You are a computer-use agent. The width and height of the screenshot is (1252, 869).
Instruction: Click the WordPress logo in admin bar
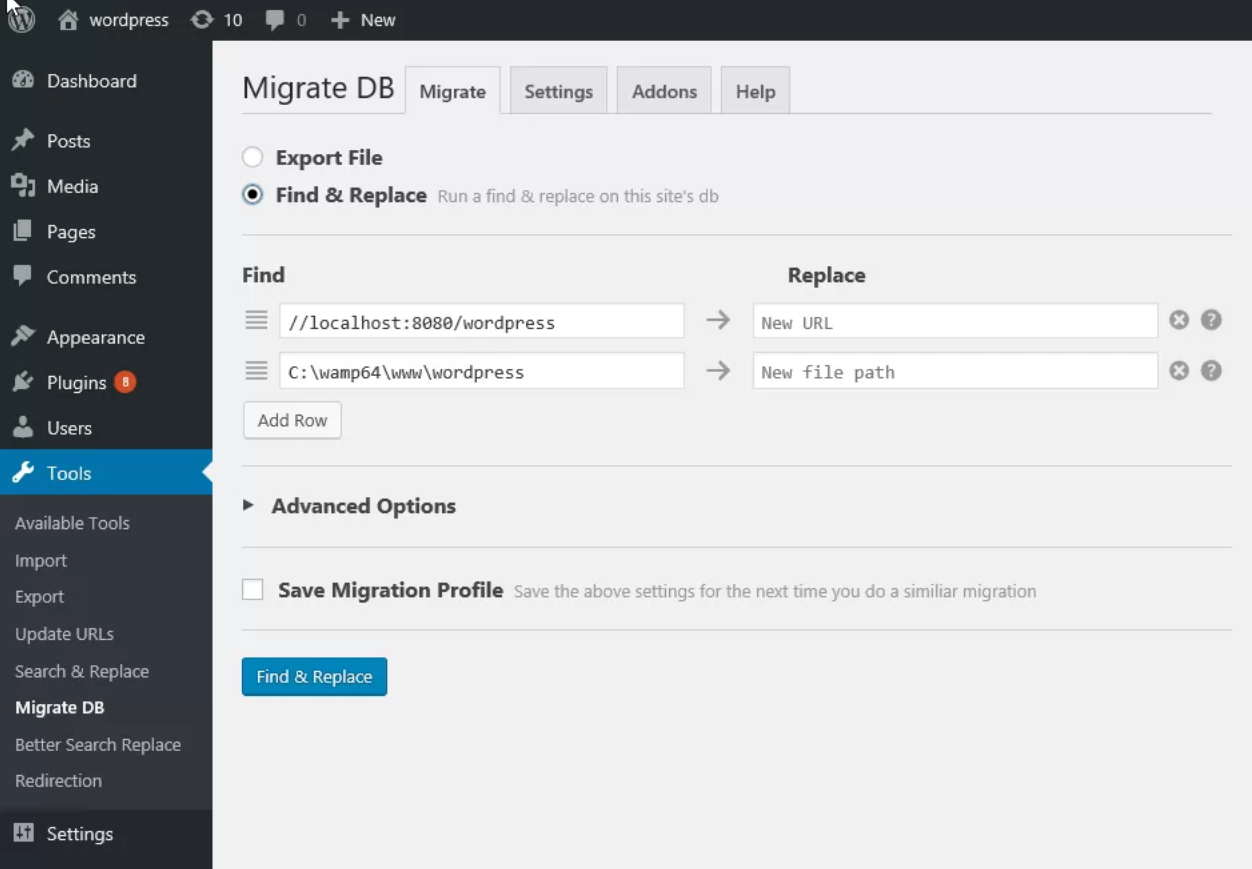[22, 20]
